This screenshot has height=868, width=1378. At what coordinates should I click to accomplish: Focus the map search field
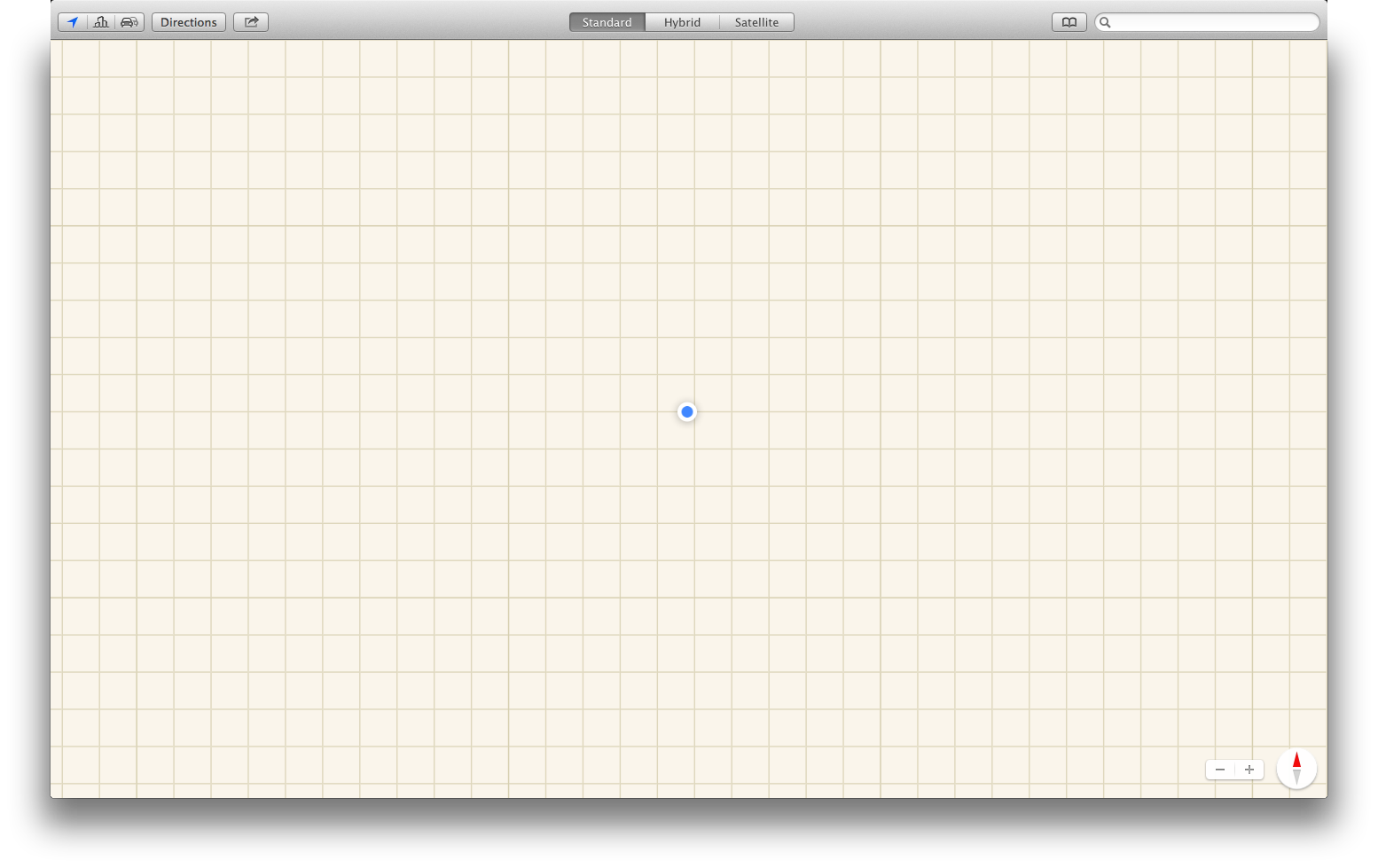1207,22
